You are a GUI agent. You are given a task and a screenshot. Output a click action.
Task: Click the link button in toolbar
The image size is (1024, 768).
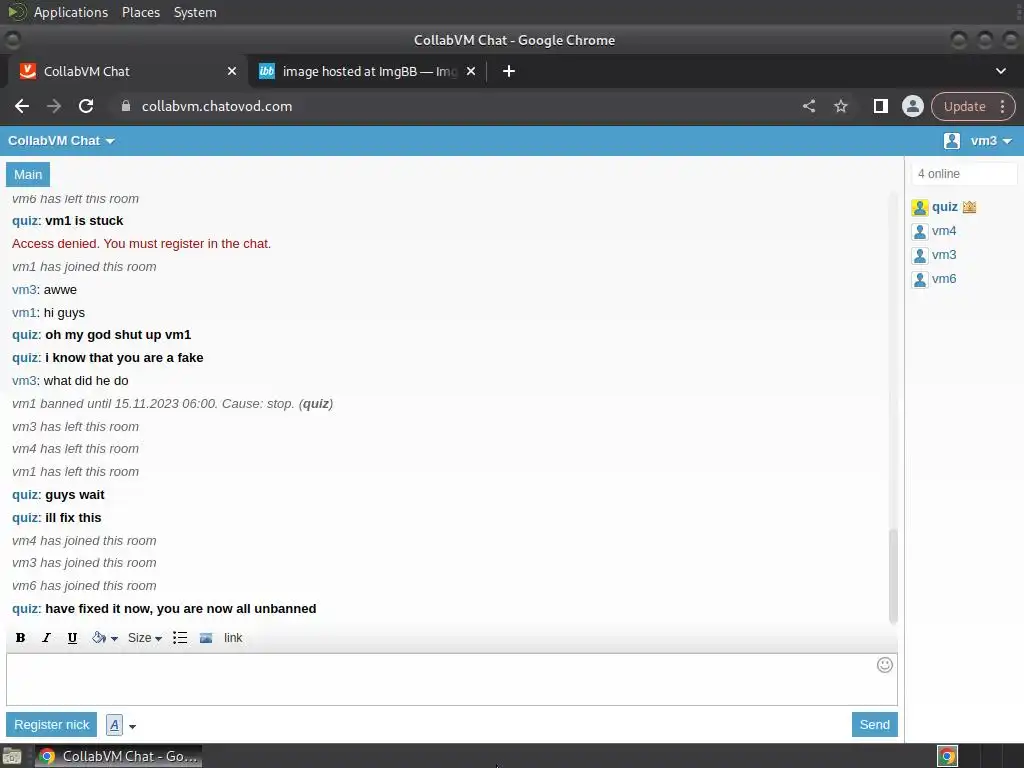click(233, 638)
